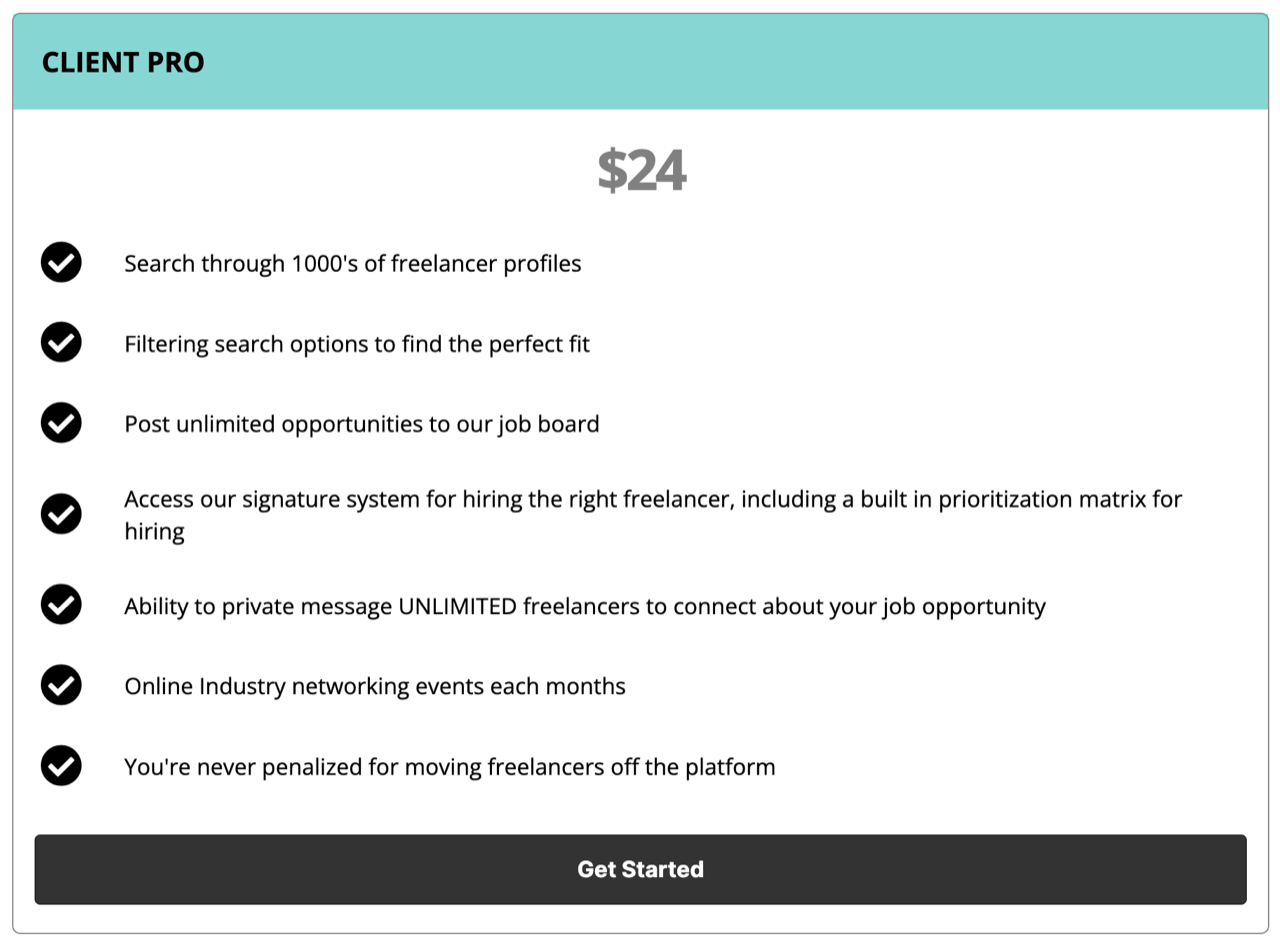Click checkmark icon beside signature hiring system

coord(61,514)
